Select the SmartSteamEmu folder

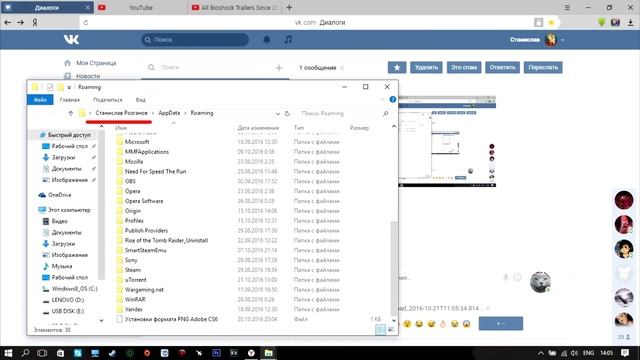coord(145,250)
